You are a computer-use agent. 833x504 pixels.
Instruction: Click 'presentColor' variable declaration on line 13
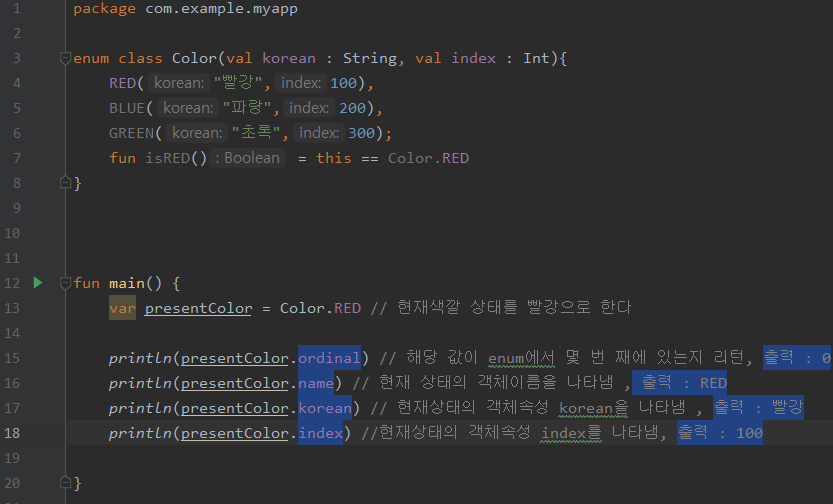click(199, 308)
